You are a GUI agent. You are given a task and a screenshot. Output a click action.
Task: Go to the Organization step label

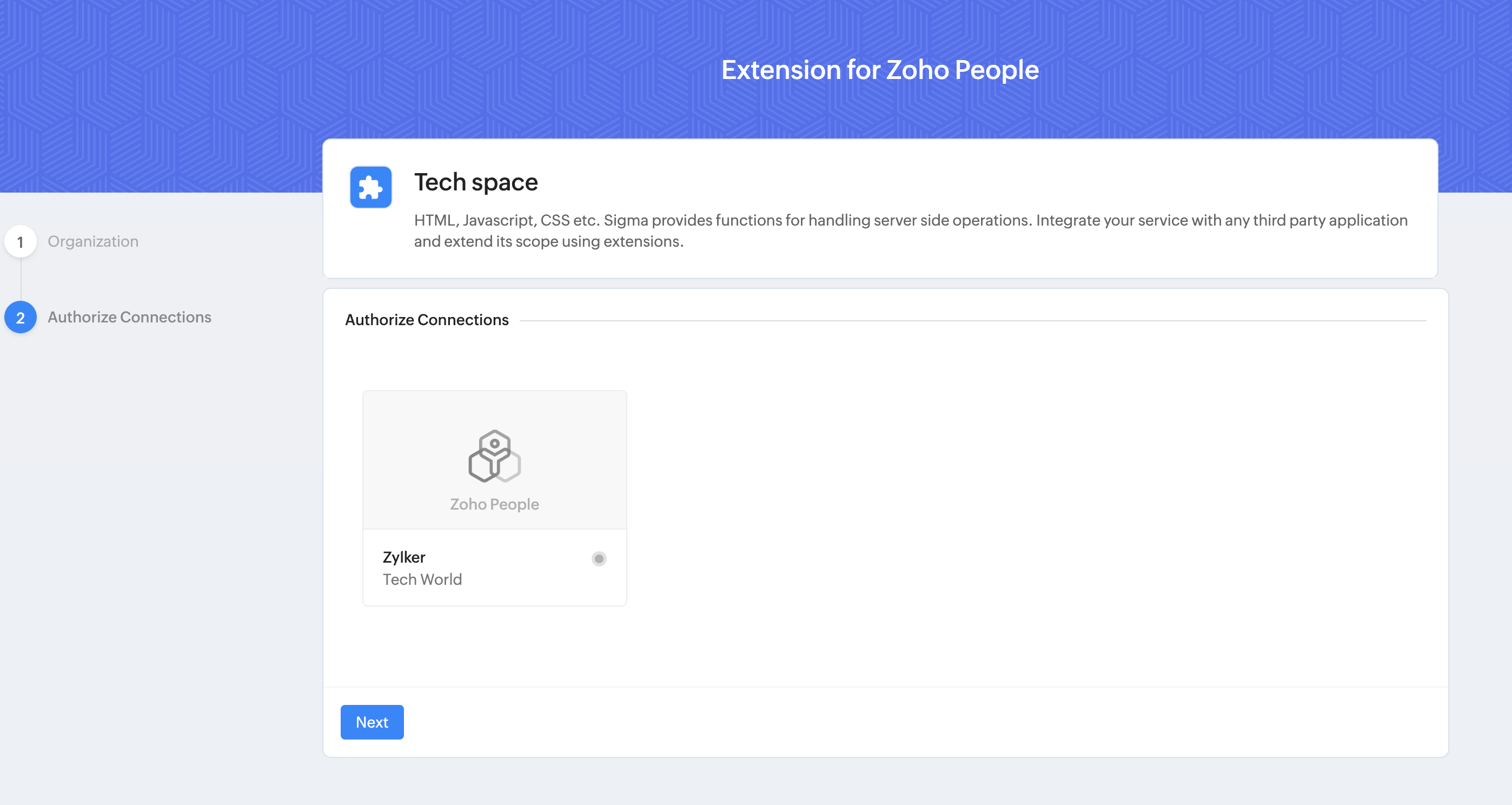click(x=92, y=241)
